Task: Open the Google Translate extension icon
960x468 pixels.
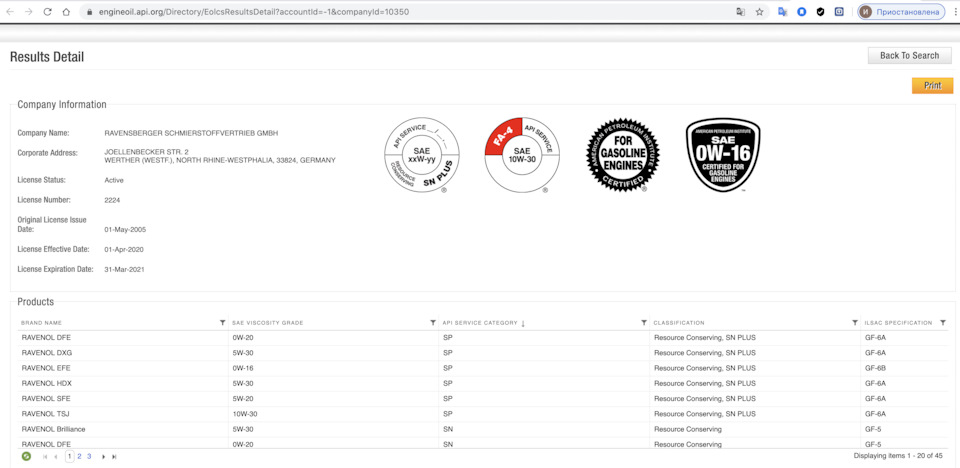Action: pos(782,12)
